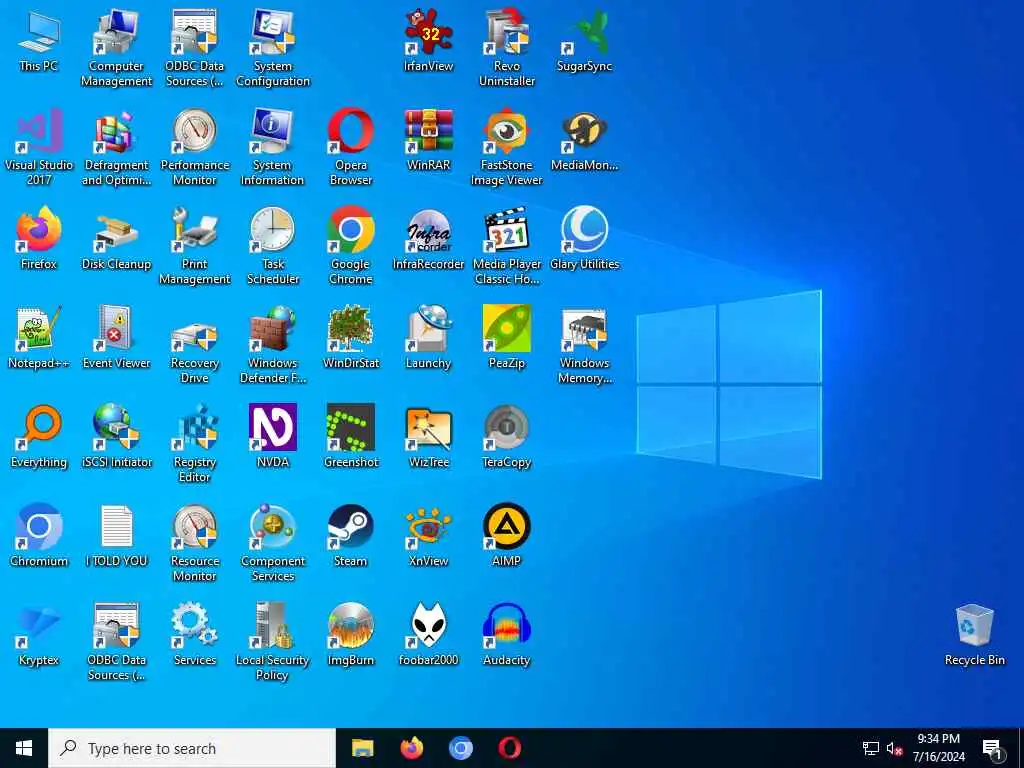Click the SugarSync icon
The height and width of the screenshot is (768, 1024).
pos(584,39)
